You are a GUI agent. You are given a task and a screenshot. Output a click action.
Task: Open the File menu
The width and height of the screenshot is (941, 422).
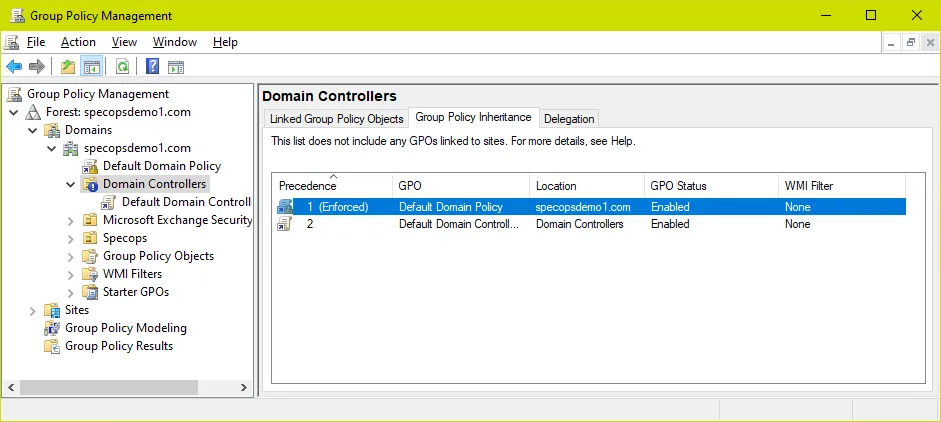point(36,42)
